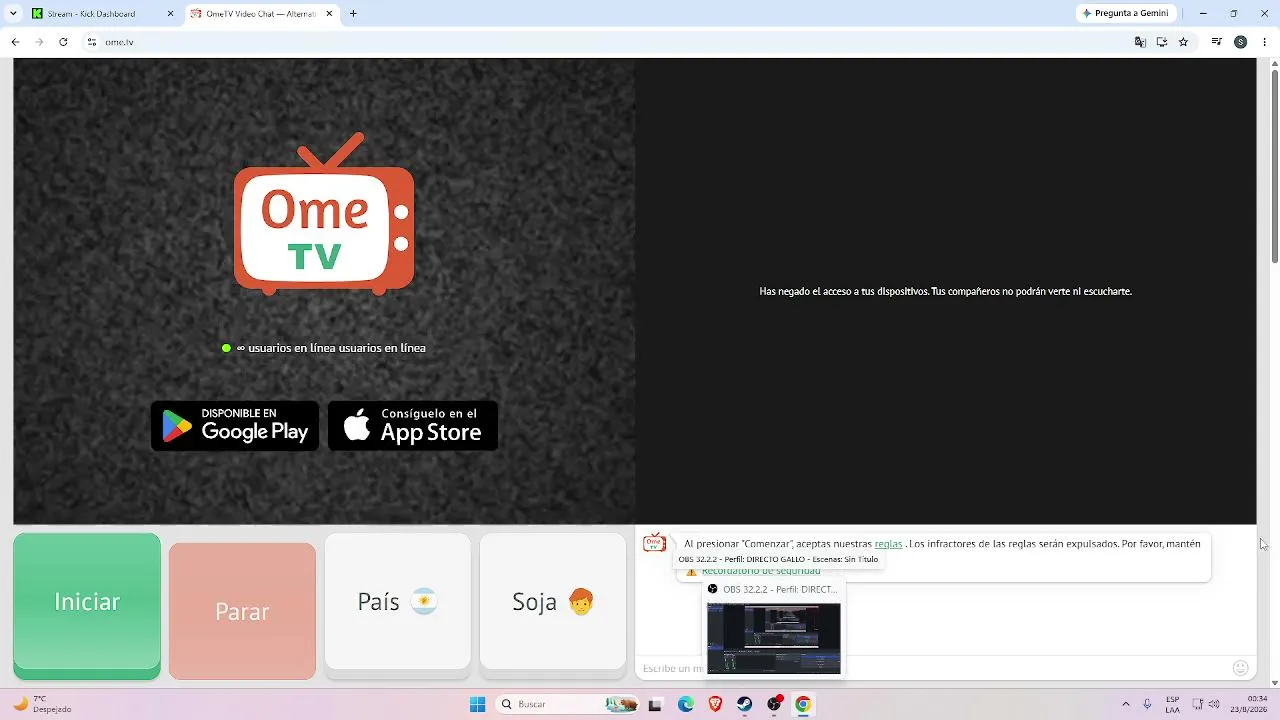Viewport: 1280px width, 720px height.
Task: Click the taskbar Buscar search box
Action: (x=568, y=704)
